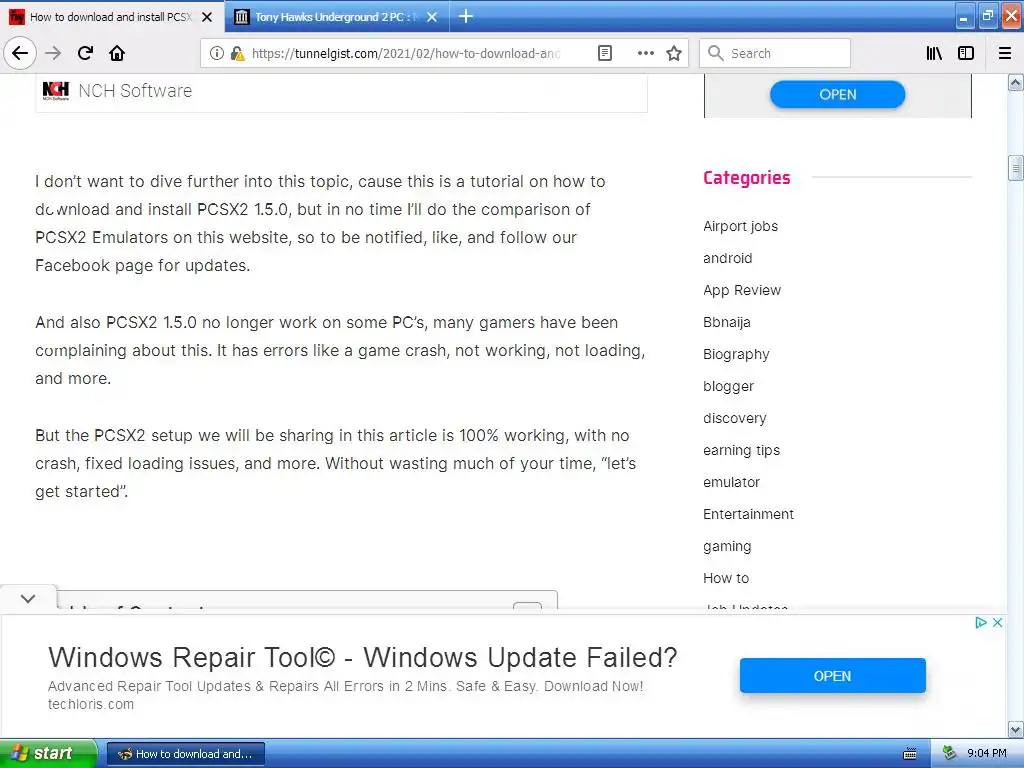Open the blogger category
Screen dimensions: 1024x768
tap(728, 386)
